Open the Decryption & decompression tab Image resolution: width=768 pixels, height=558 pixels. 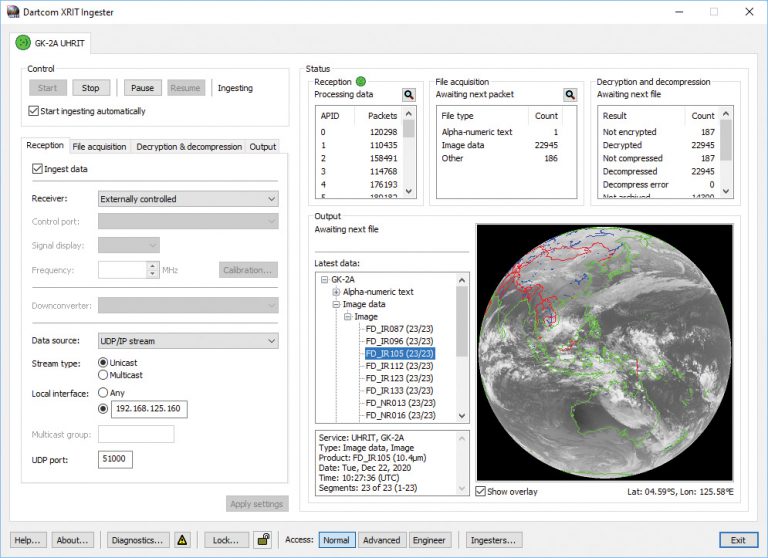(188, 146)
